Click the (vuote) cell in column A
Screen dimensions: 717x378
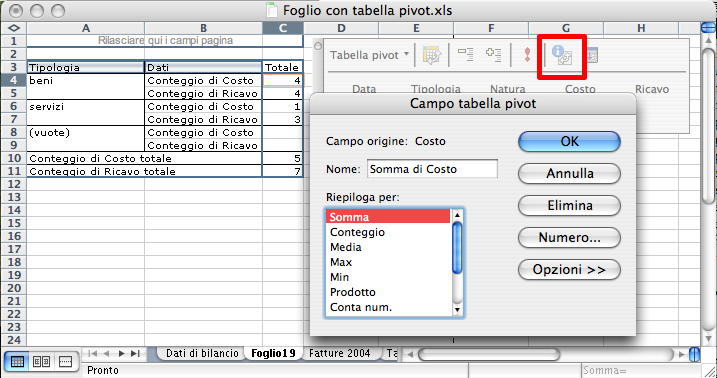coord(86,133)
